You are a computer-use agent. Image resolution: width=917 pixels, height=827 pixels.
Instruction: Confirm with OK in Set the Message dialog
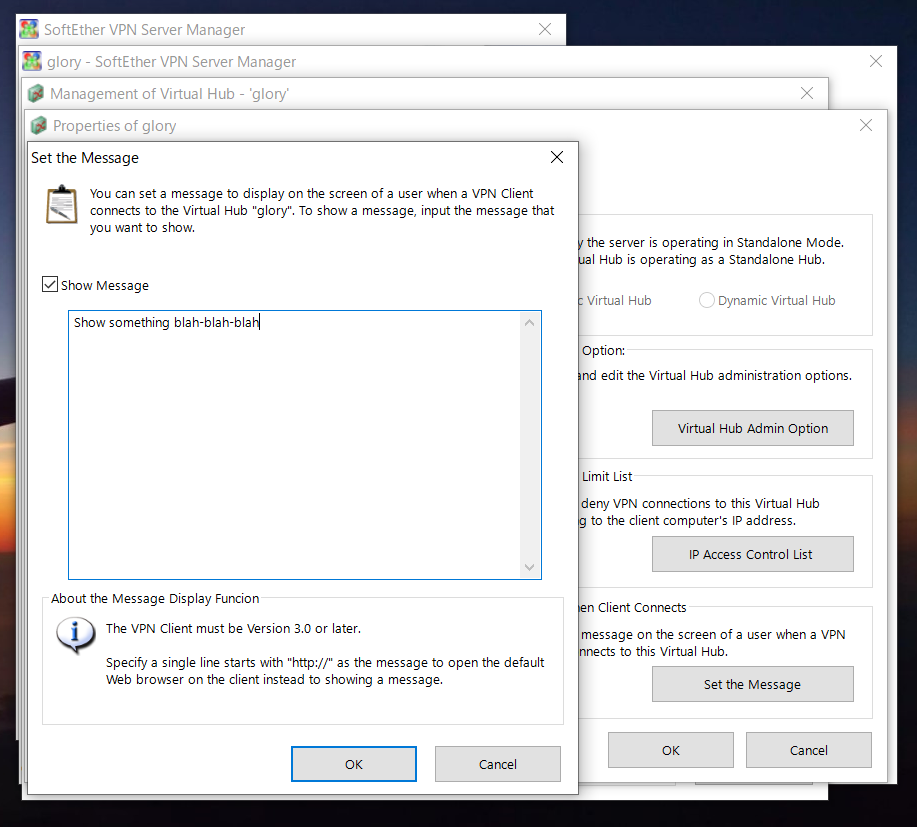(x=354, y=764)
